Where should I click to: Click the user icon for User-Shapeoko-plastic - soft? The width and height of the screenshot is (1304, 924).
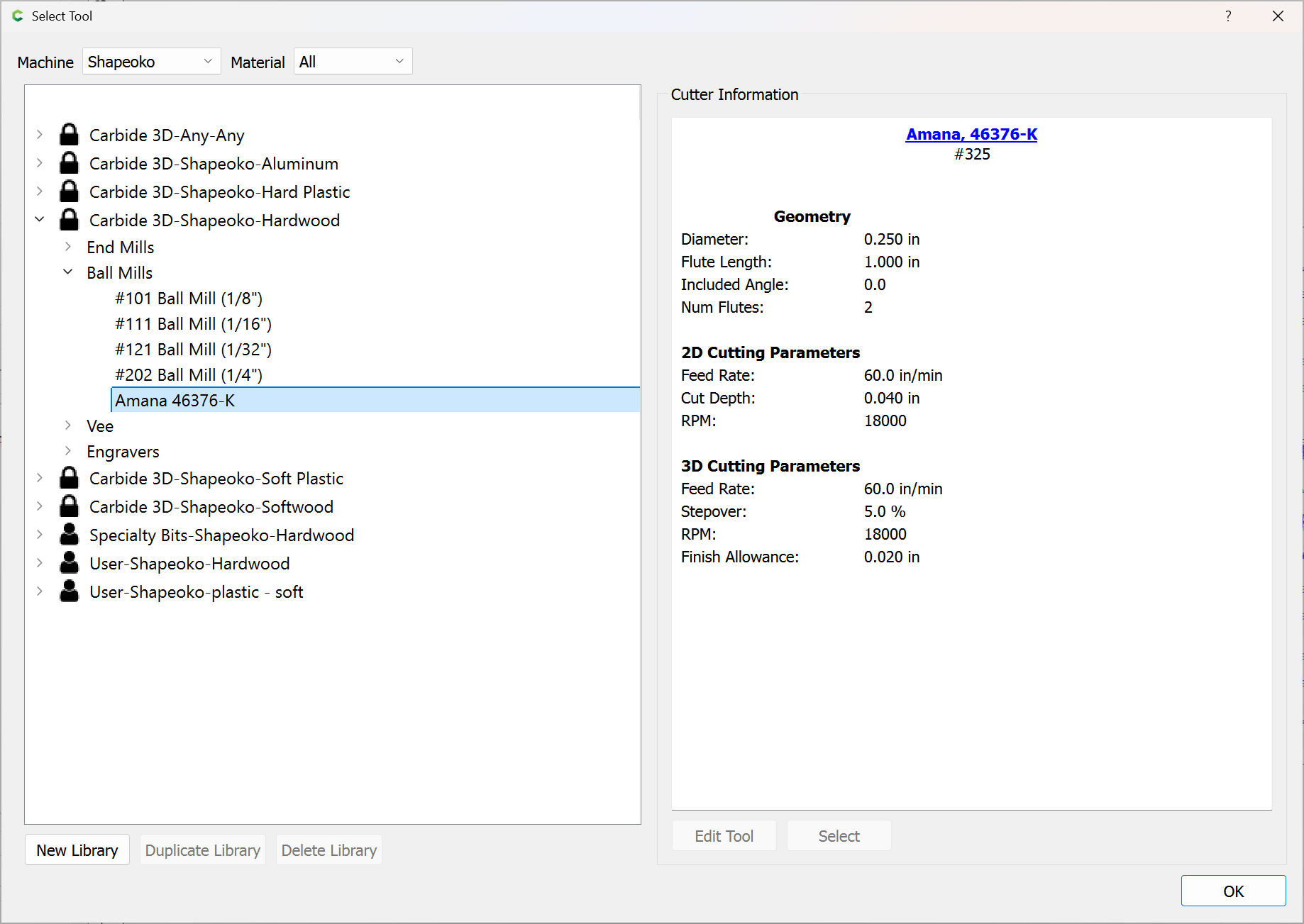69,591
